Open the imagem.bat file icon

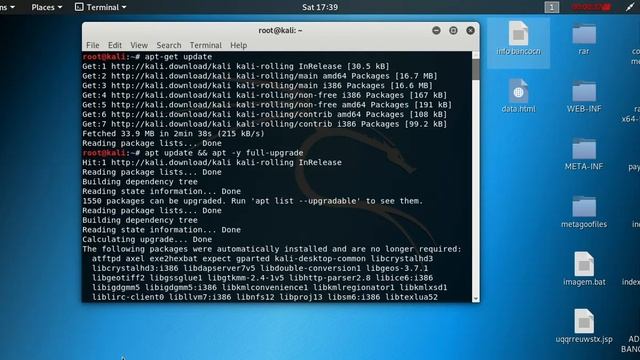[584, 264]
